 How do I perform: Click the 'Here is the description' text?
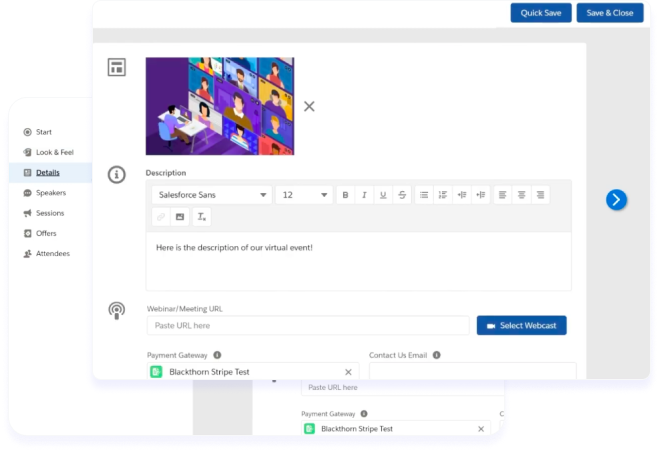(234, 248)
